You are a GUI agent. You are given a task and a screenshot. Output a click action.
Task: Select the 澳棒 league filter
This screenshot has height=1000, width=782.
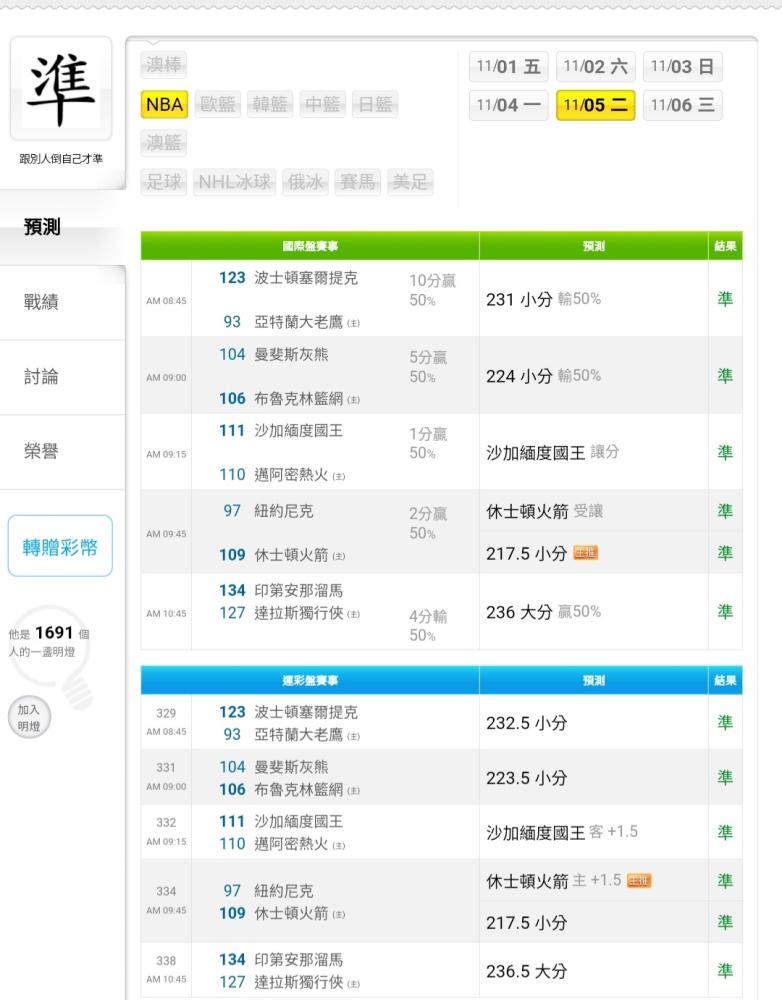click(x=164, y=65)
